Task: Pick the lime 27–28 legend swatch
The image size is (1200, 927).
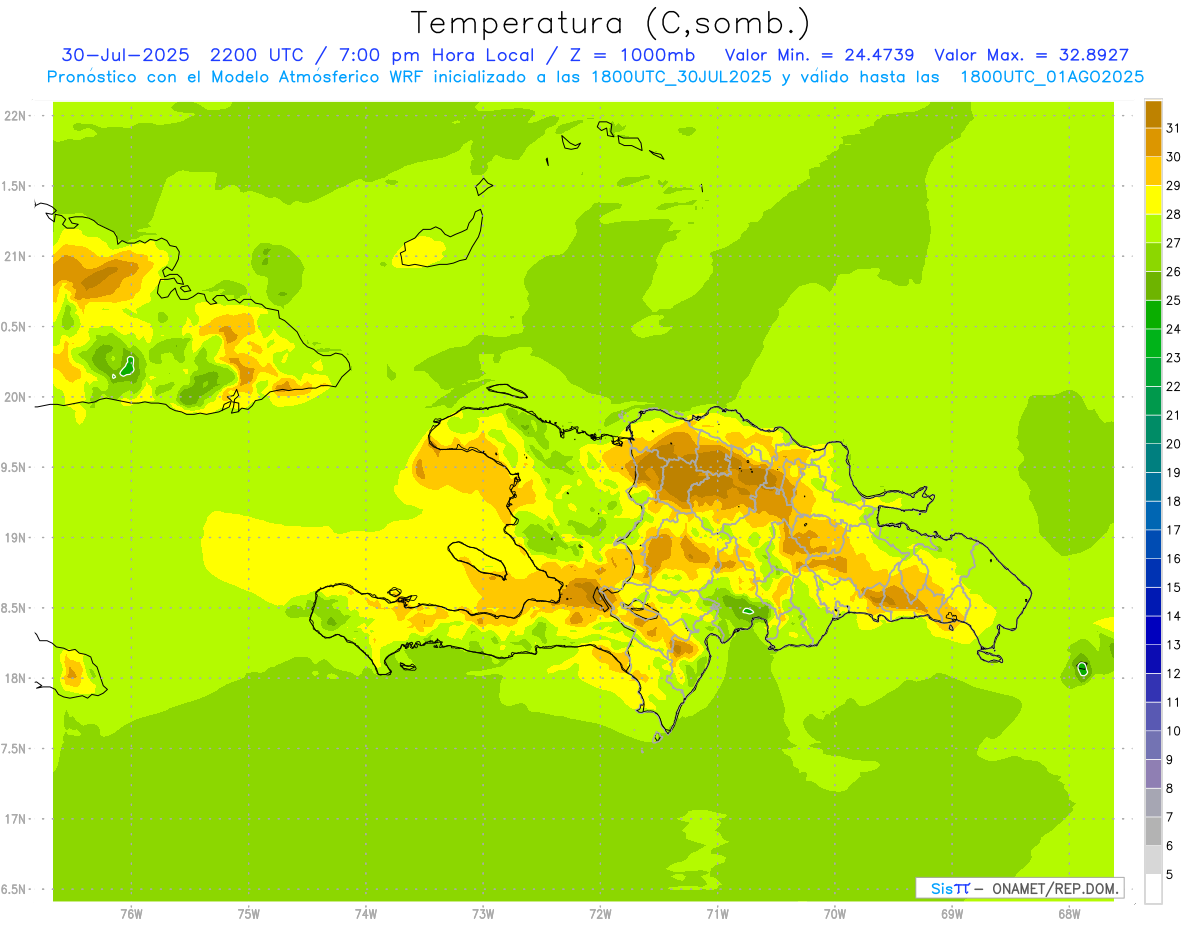Action: click(1153, 228)
